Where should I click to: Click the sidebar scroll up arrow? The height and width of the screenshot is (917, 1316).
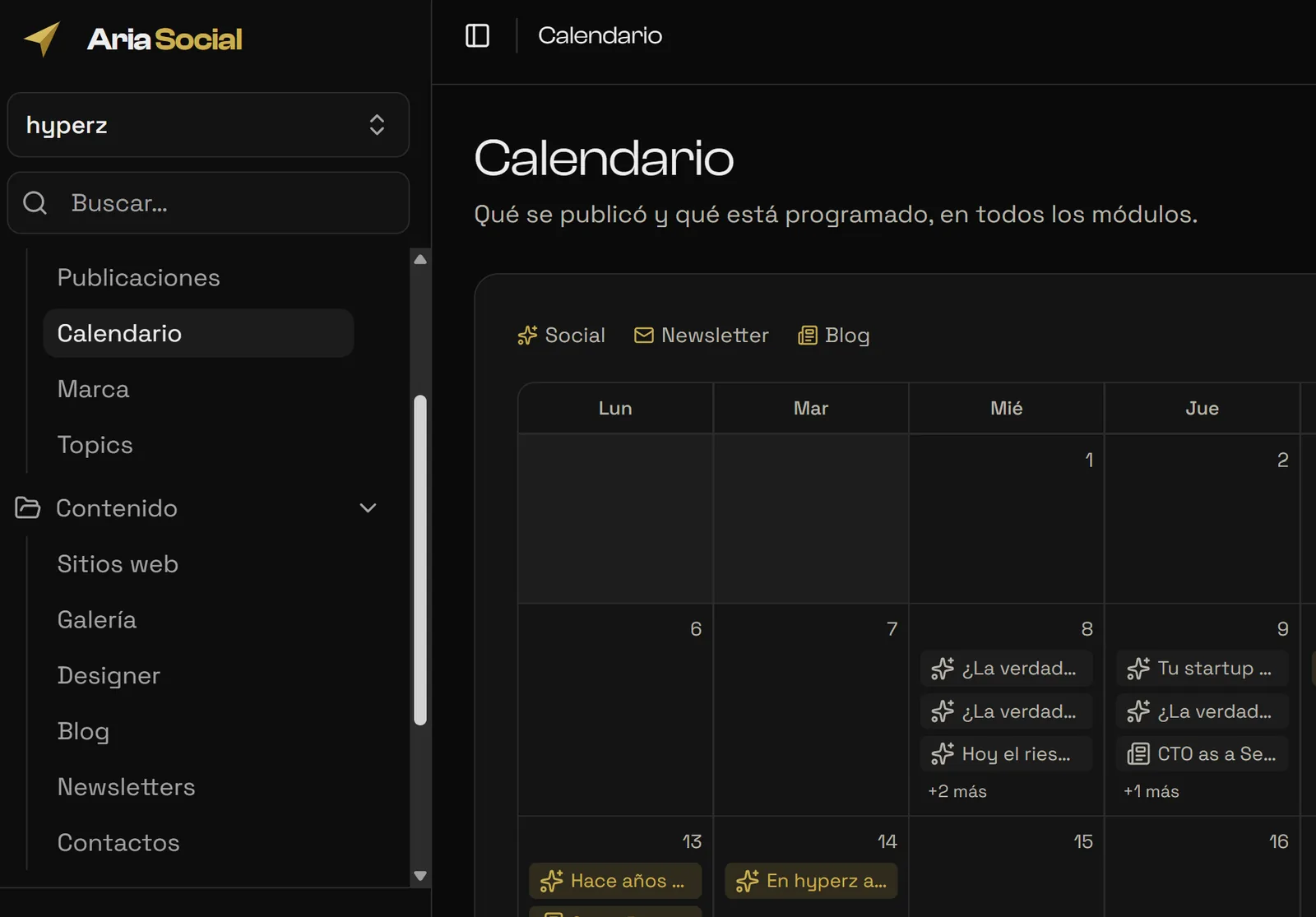coord(420,259)
